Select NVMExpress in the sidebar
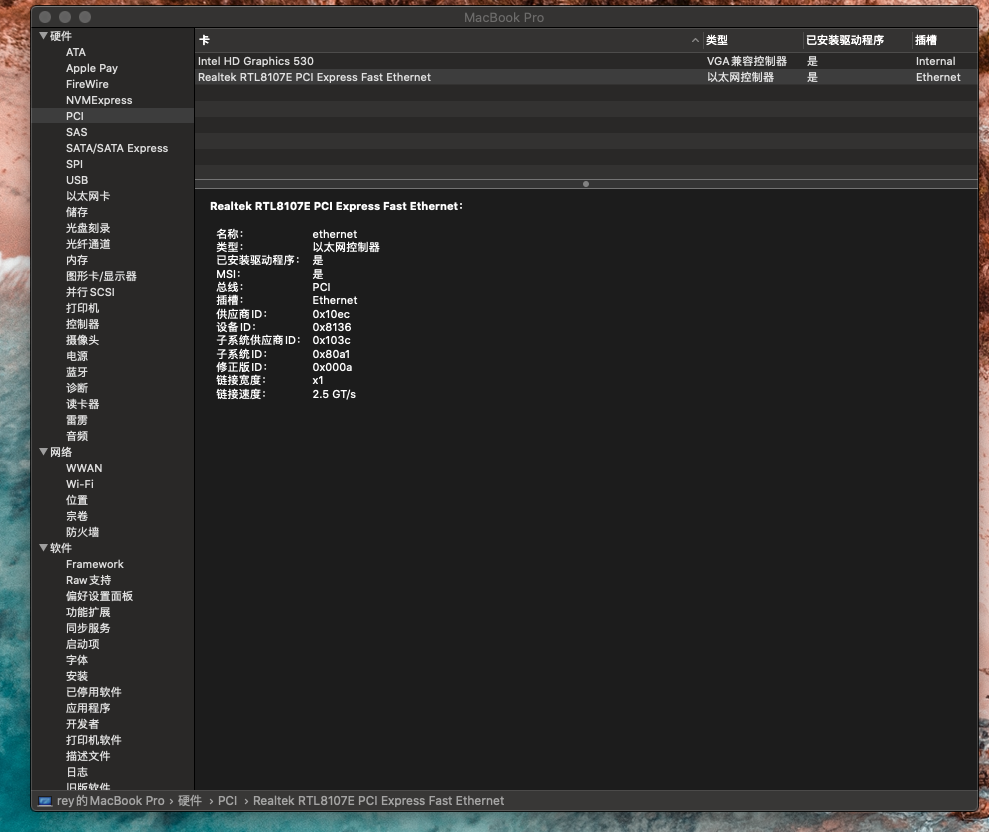The height and width of the screenshot is (832, 989). [99, 100]
